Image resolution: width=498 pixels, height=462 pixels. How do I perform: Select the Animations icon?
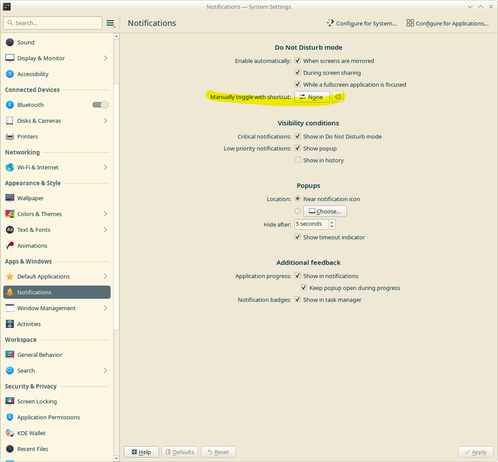10,246
